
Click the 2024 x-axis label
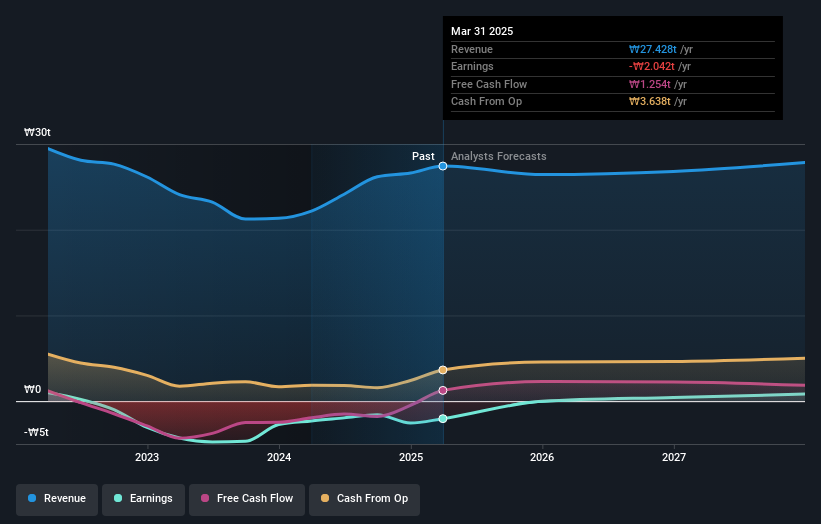(x=279, y=458)
